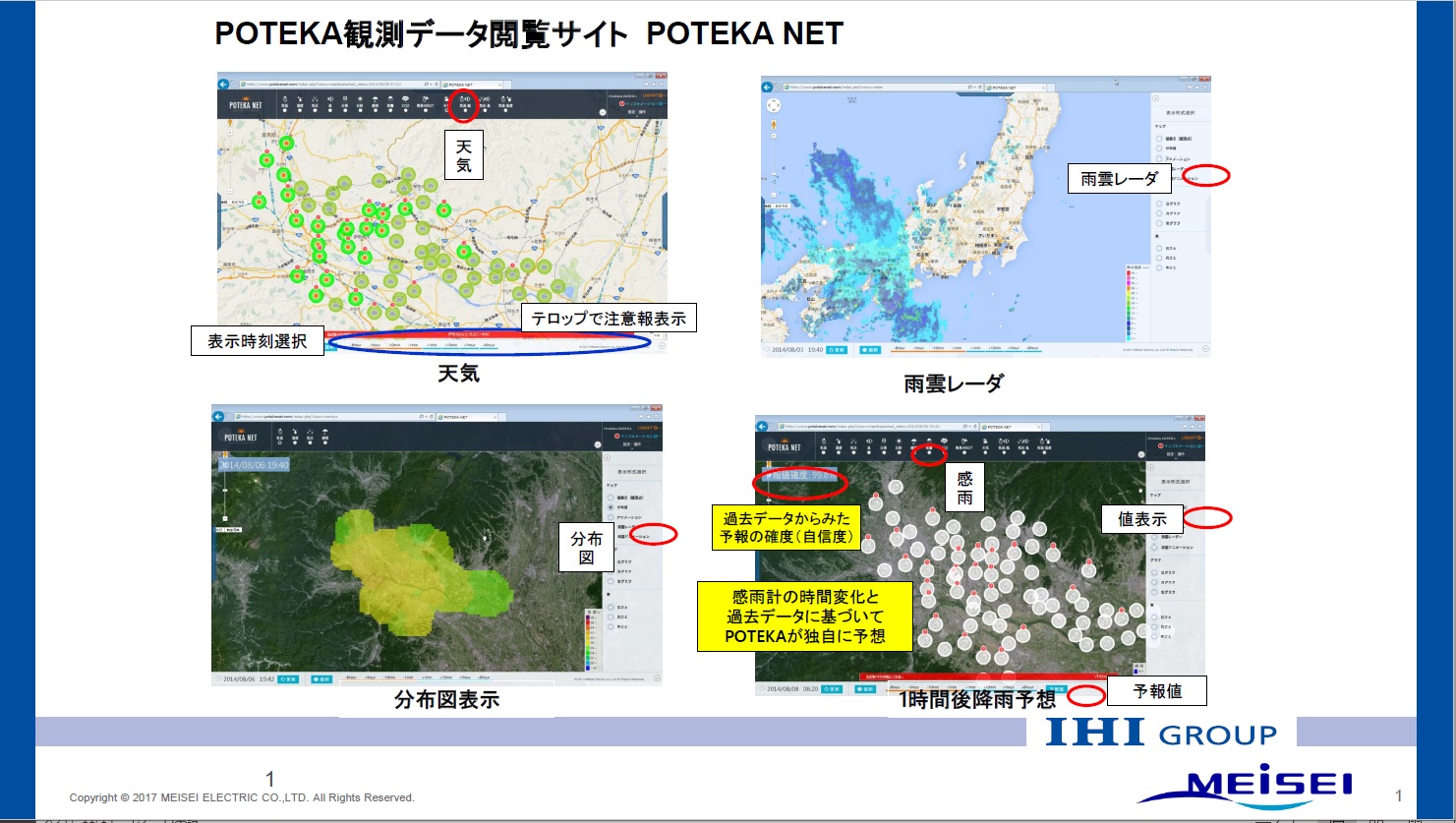Image resolution: width=1456 pixels, height=823 pixels.
Task: Select the 値表示 (観測点) radio in 雨雲レーダ screenshot
Action: click(x=1159, y=139)
